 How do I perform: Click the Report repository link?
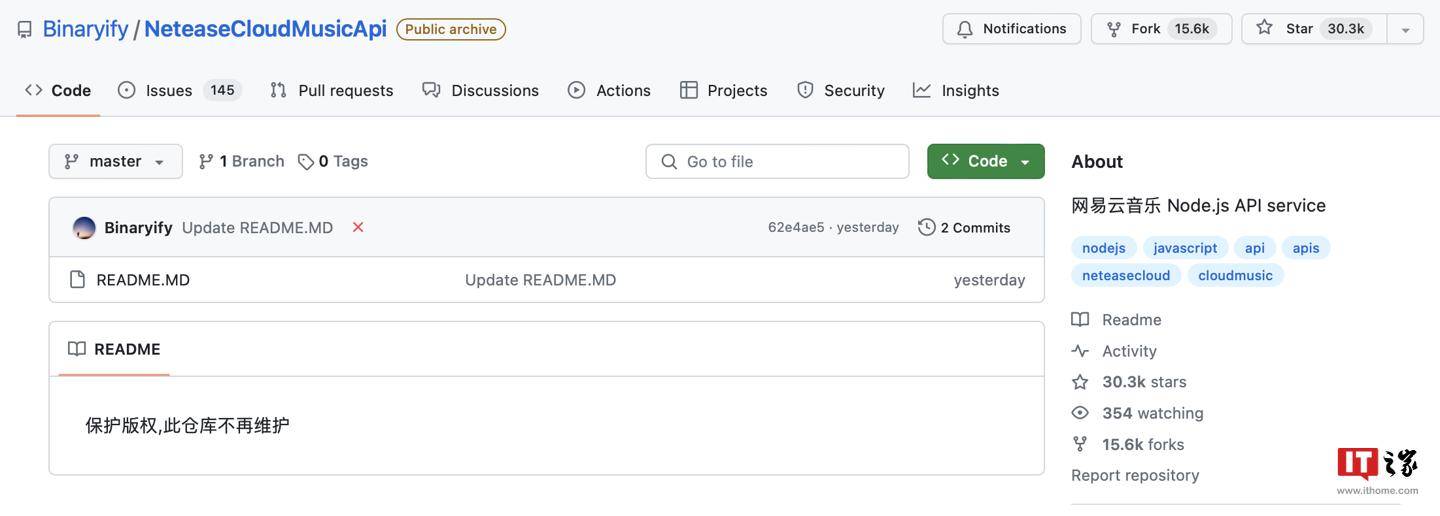[1135, 475]
